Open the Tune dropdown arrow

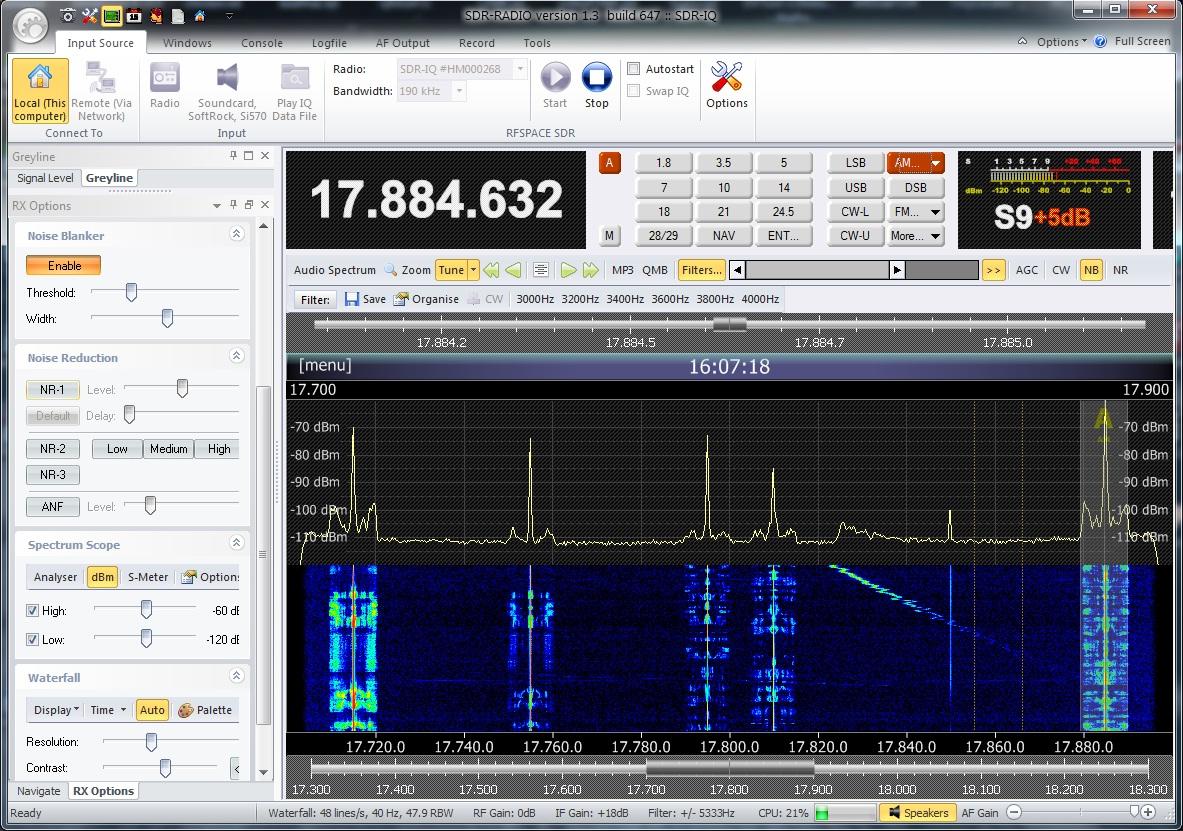474,270
